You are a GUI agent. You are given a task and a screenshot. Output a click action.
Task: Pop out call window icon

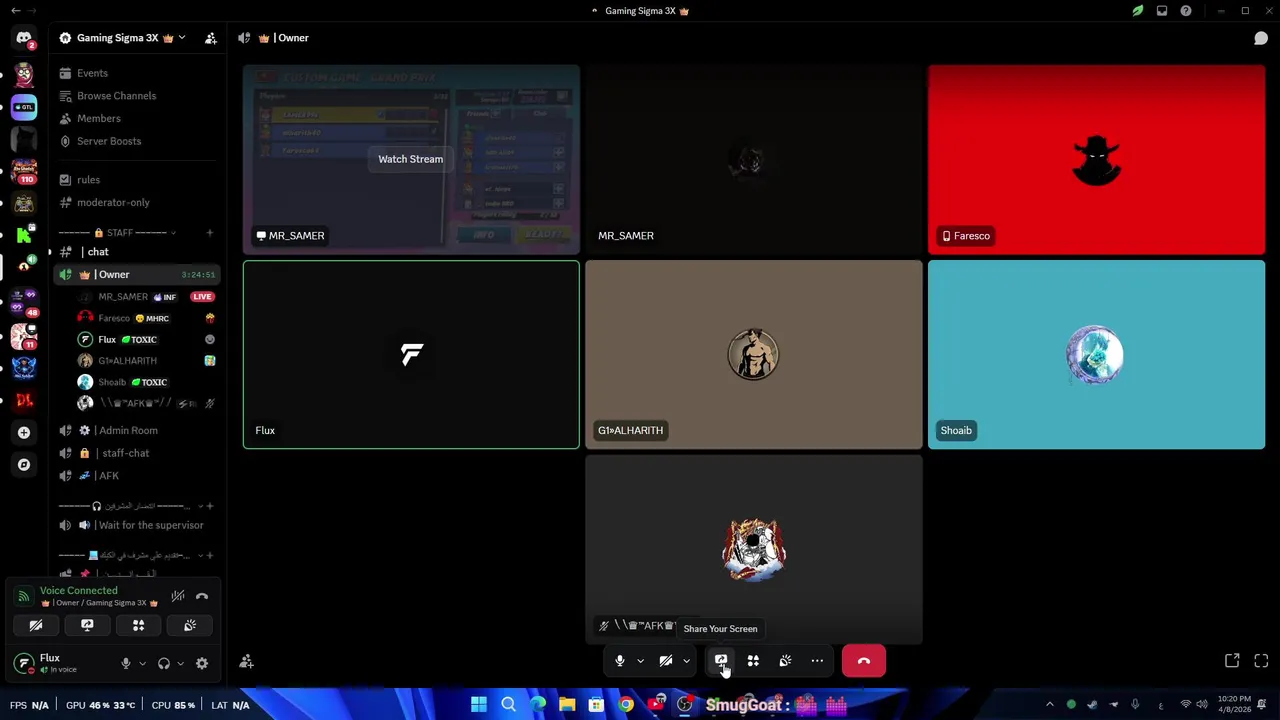coord(1232,661)
